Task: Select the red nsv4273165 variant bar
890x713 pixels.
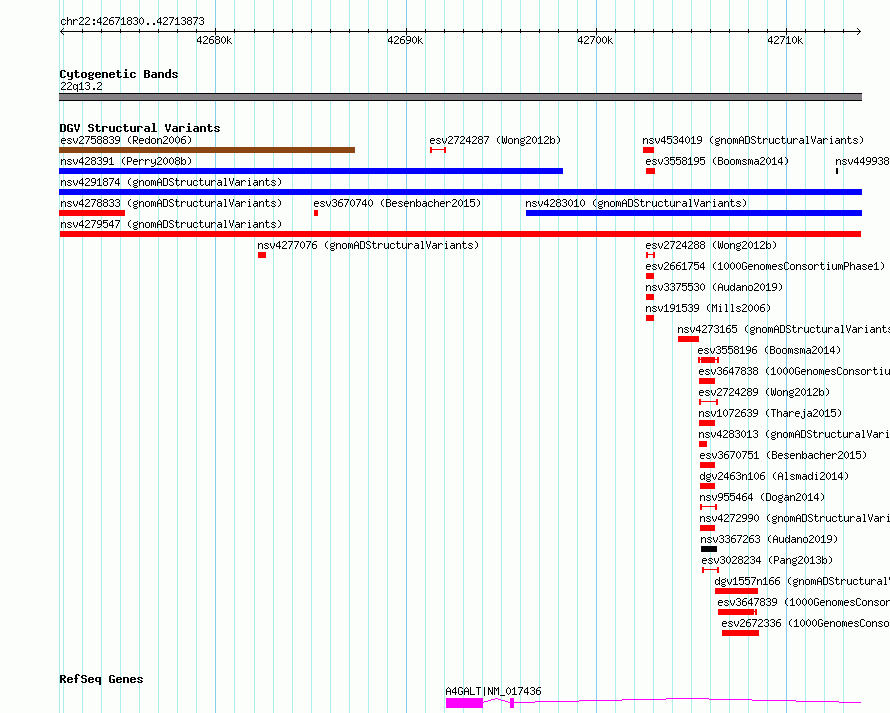Action: pos(688,339)
